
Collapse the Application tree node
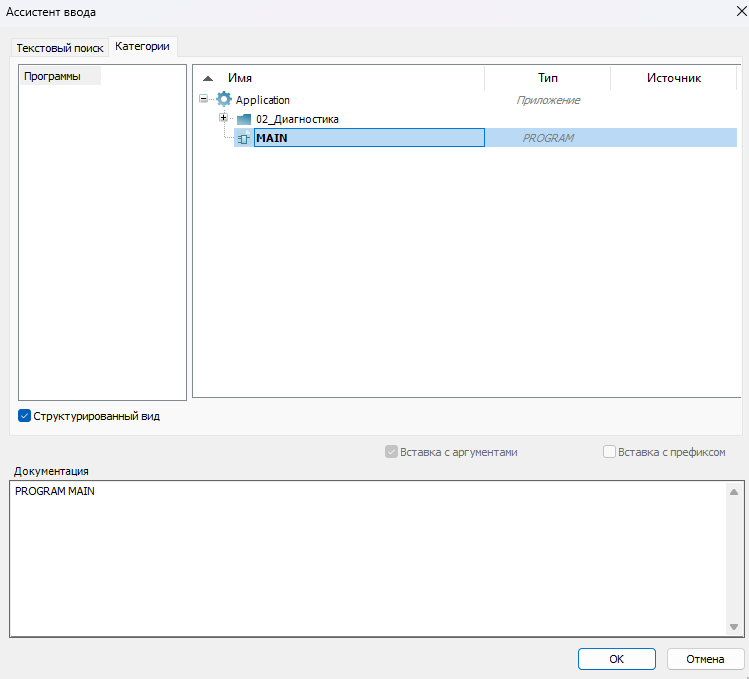(x=204, y=99)
